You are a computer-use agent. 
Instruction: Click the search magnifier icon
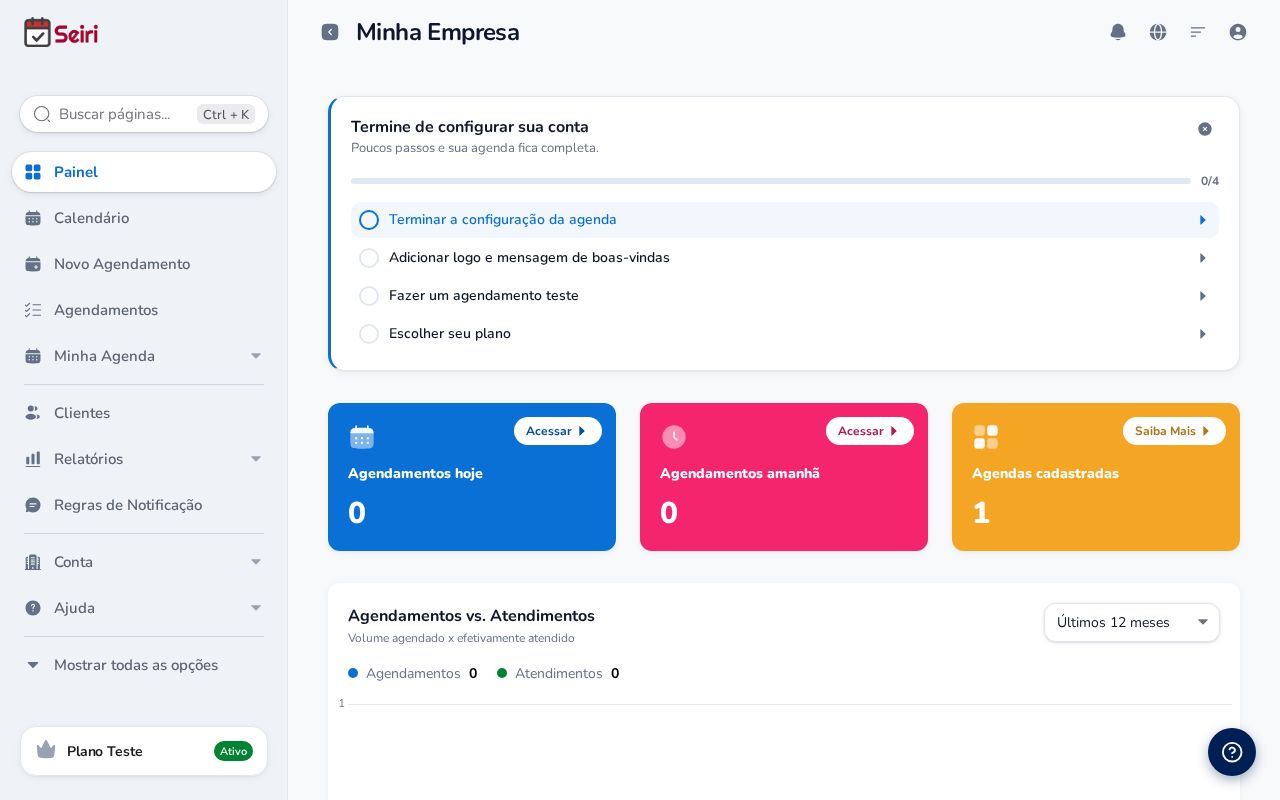tap(42, 114)
